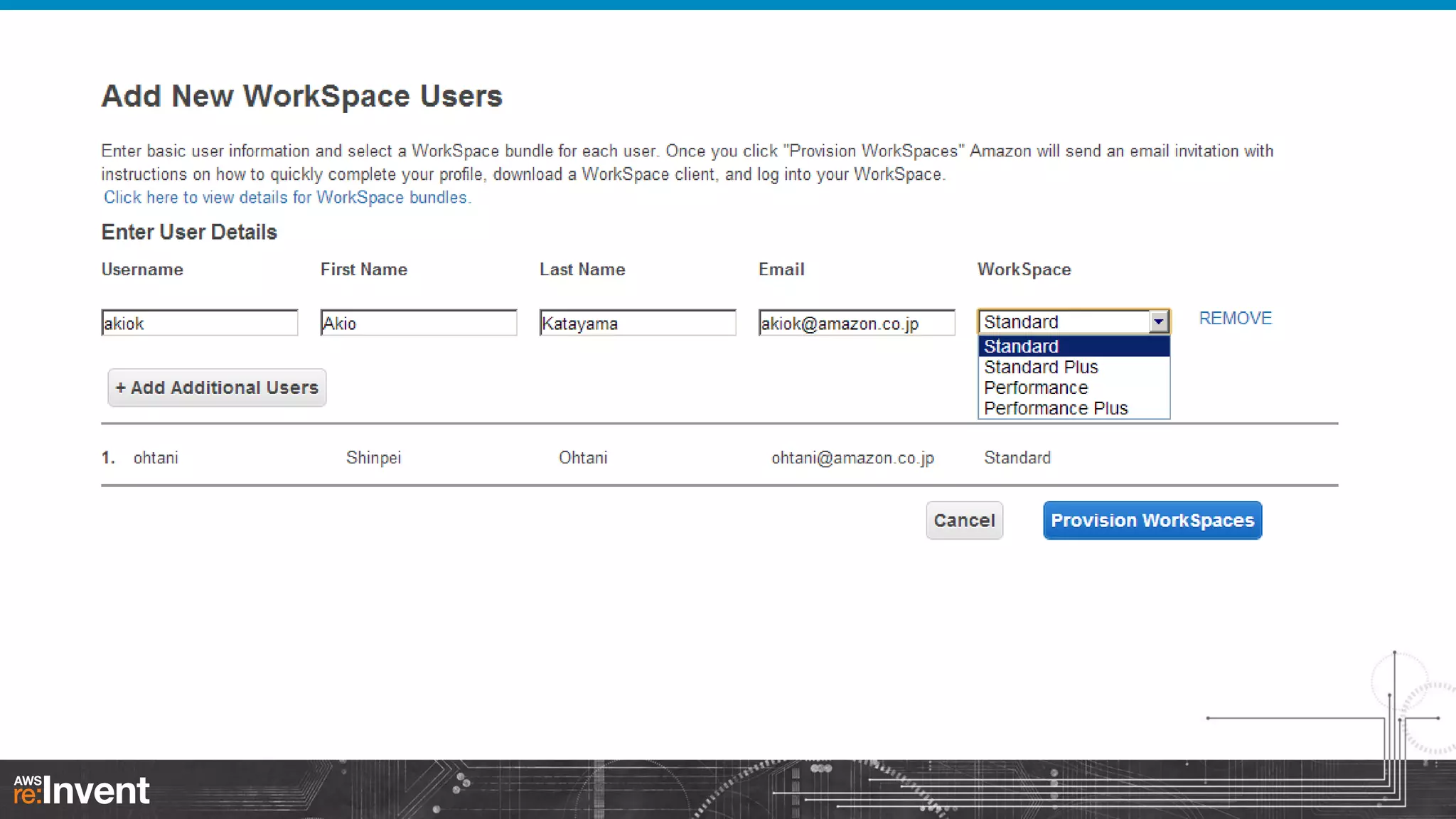The height and width of the screenshot is (819, 1456).
Task: Click the REMOVE link for user row
Action: pyautogui.click(x=1235, y=318)
